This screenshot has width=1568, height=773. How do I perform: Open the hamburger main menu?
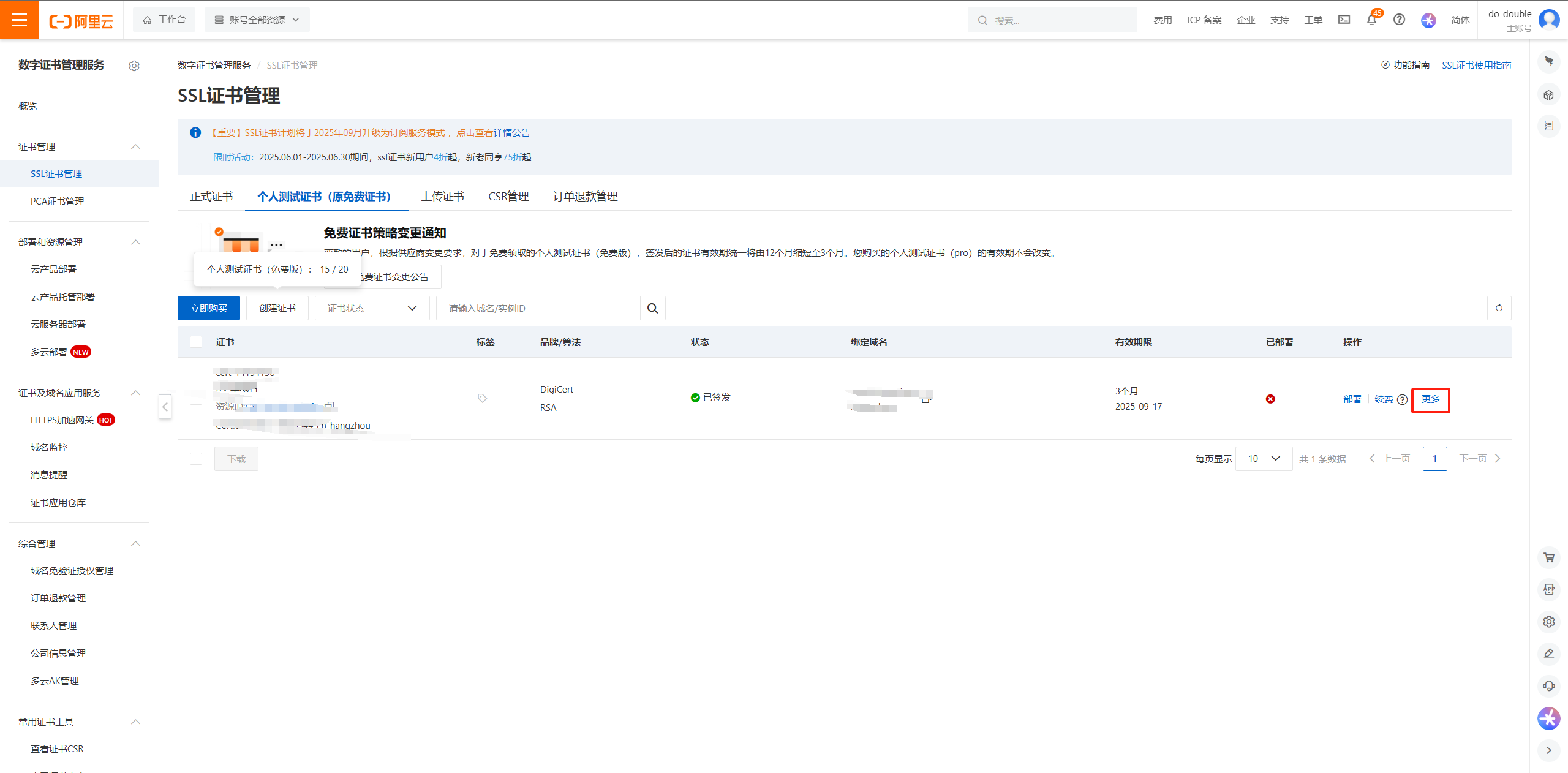[19, 20]
